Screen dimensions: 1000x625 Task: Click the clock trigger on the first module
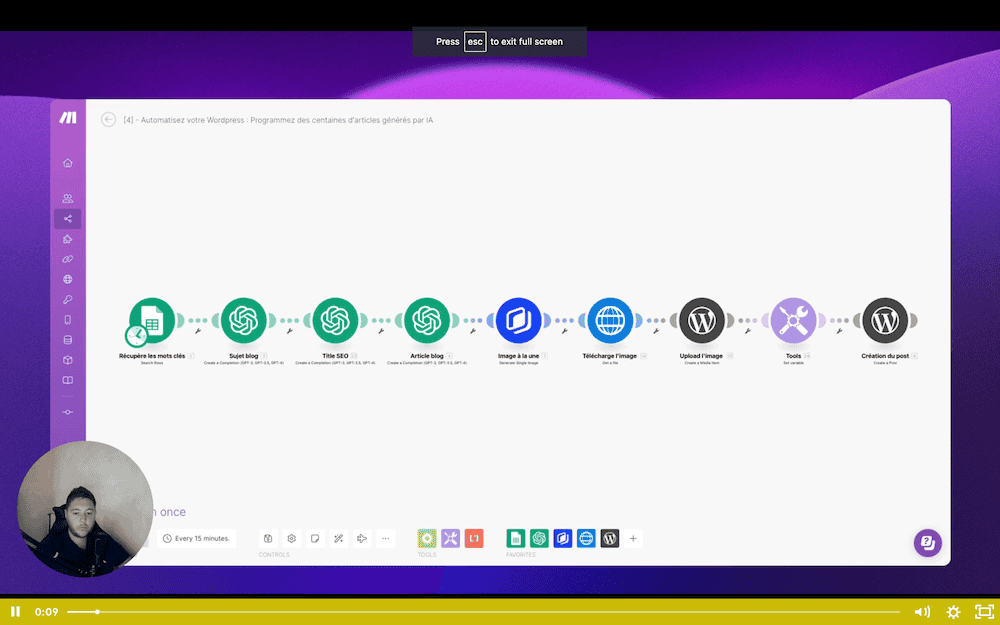[x=136, y=336]
